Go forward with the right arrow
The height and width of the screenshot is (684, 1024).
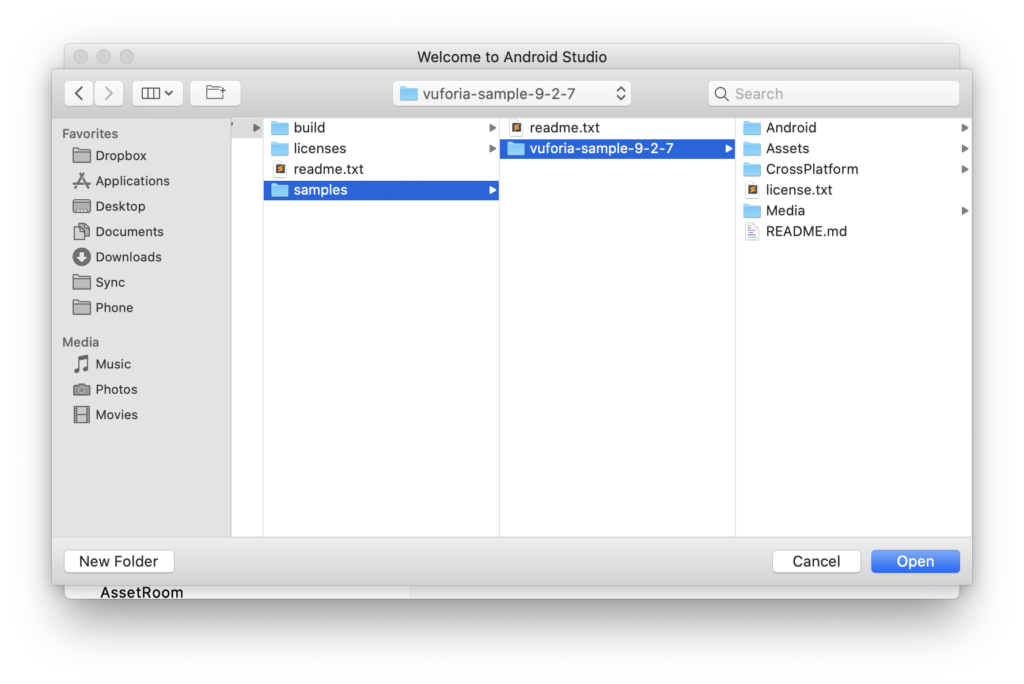[108, 93]
